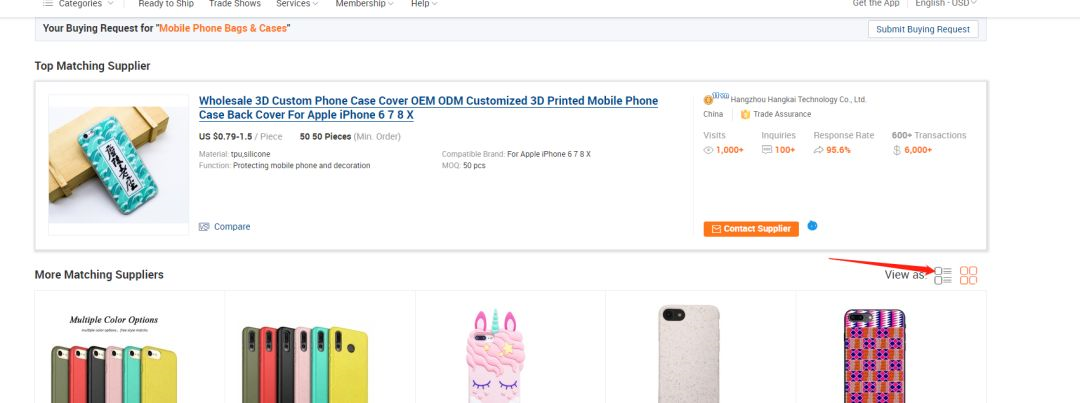
Task: Expand the Membership dropdown
Action: [364, 4]
